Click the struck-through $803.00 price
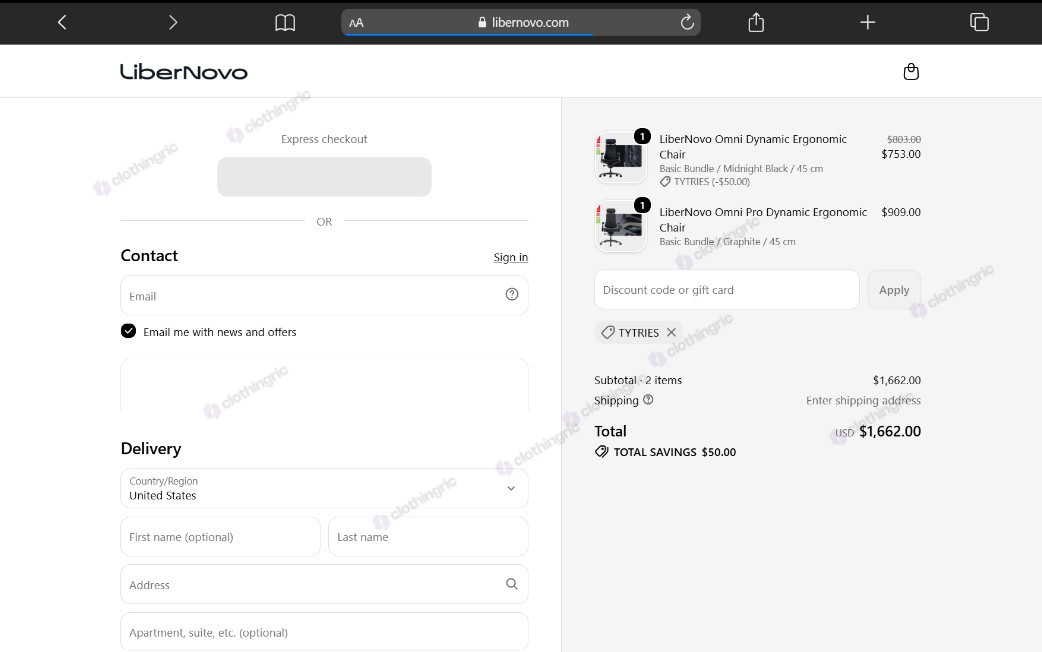This screenshot has height=652, width=1042. (x=904, y=140)
